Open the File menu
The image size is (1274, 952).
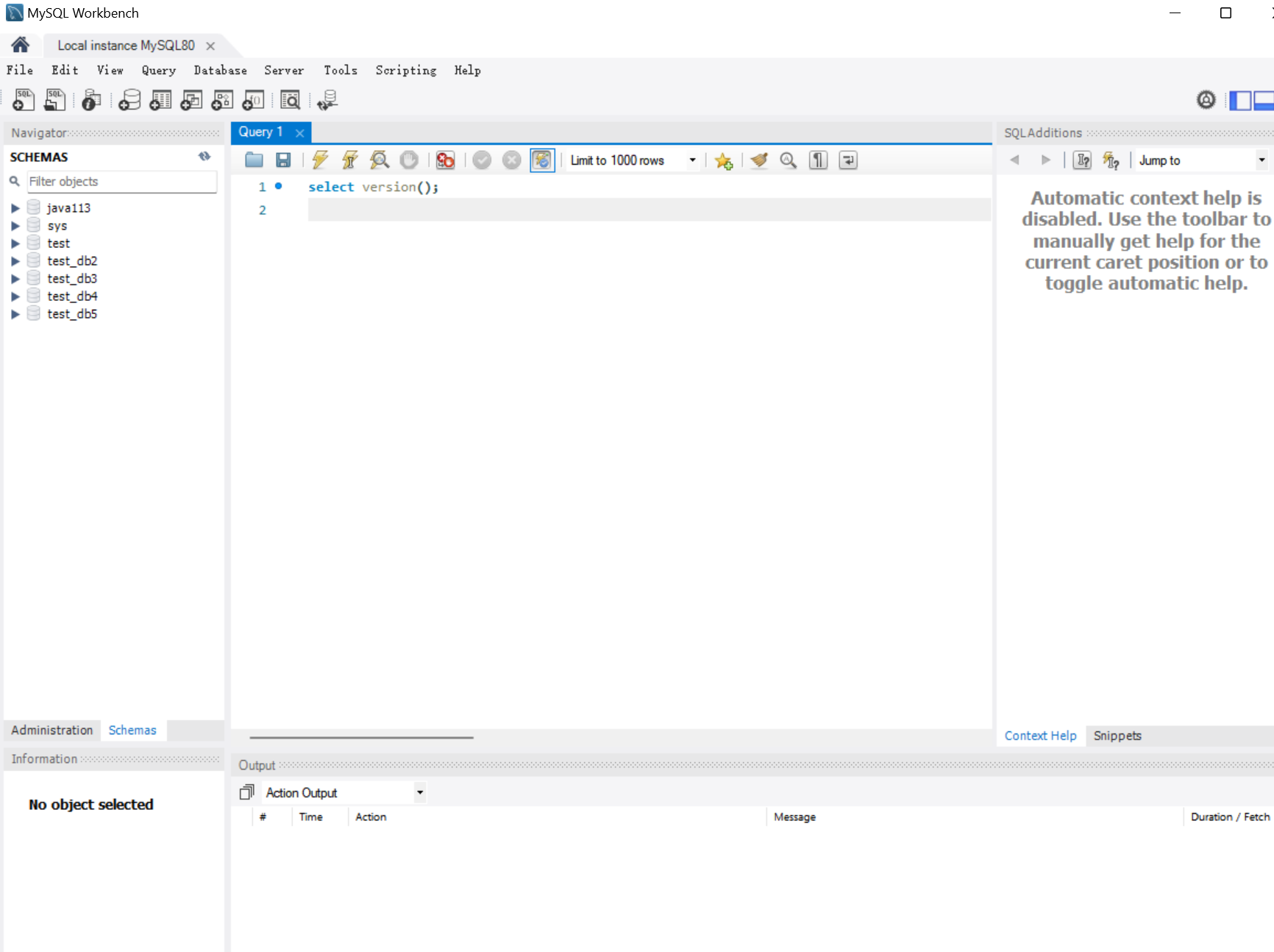(20, 70)
